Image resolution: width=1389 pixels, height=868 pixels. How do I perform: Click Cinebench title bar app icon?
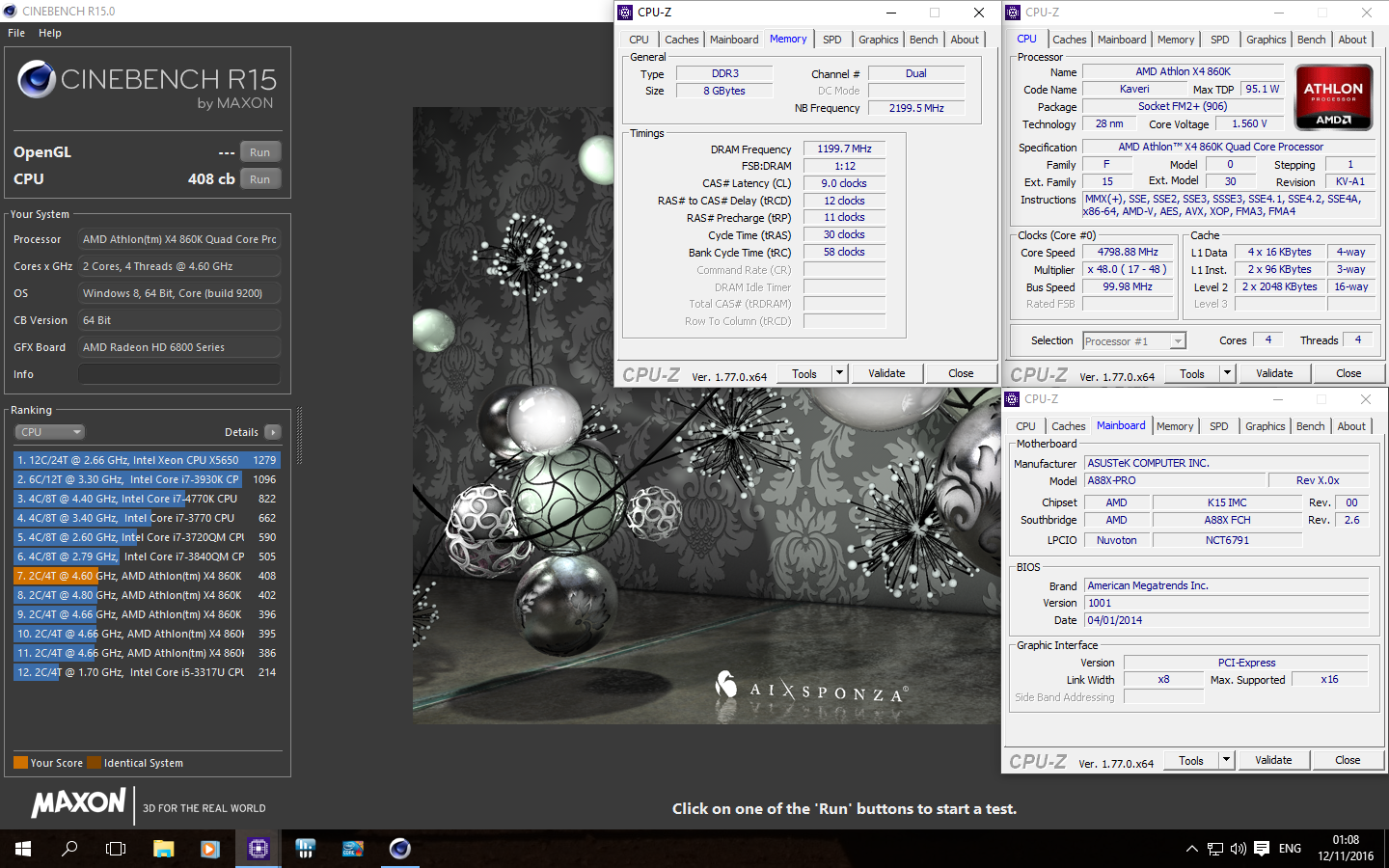coord(10,12)
